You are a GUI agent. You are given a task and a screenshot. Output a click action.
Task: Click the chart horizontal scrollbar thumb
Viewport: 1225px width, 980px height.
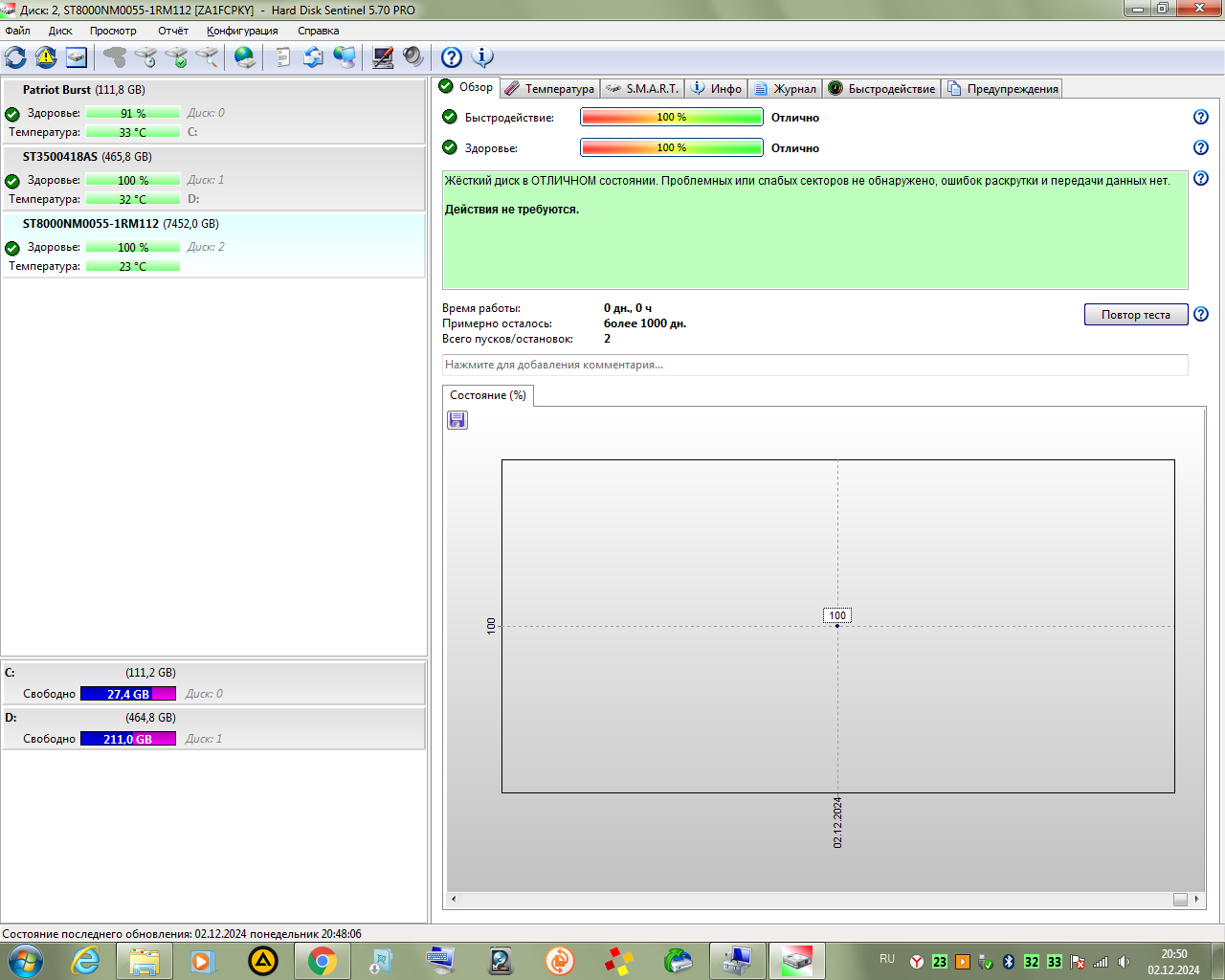1181,899
